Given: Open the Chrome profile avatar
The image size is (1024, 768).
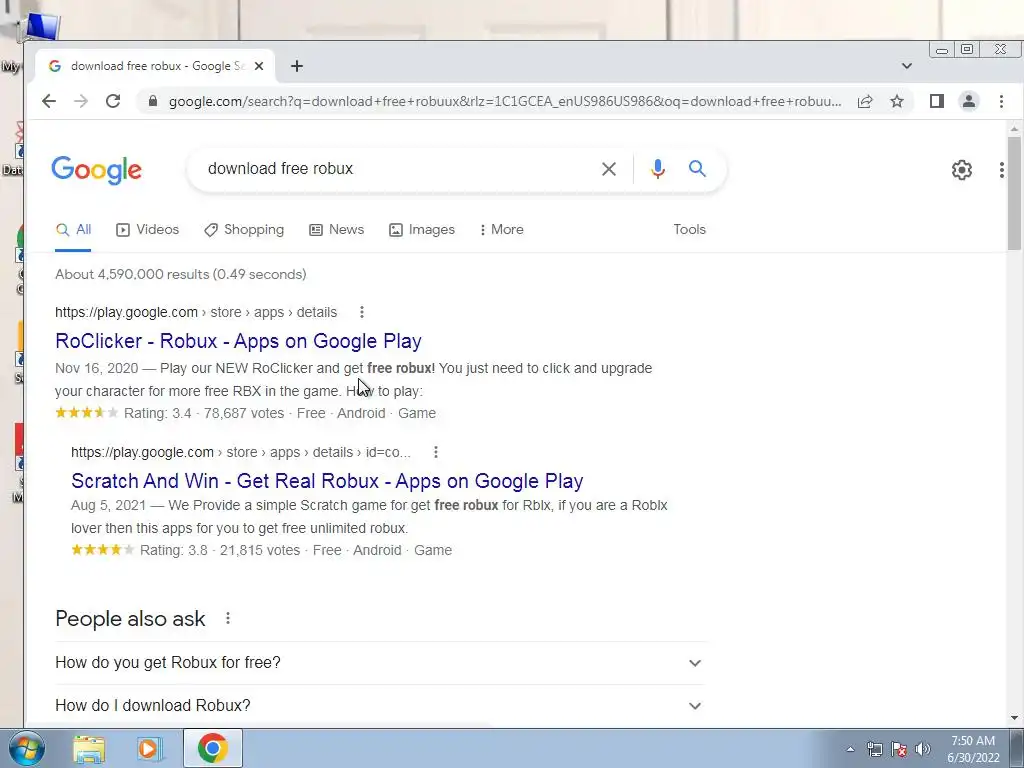Looking at the screenshot, I should click(x=968, y=101).
